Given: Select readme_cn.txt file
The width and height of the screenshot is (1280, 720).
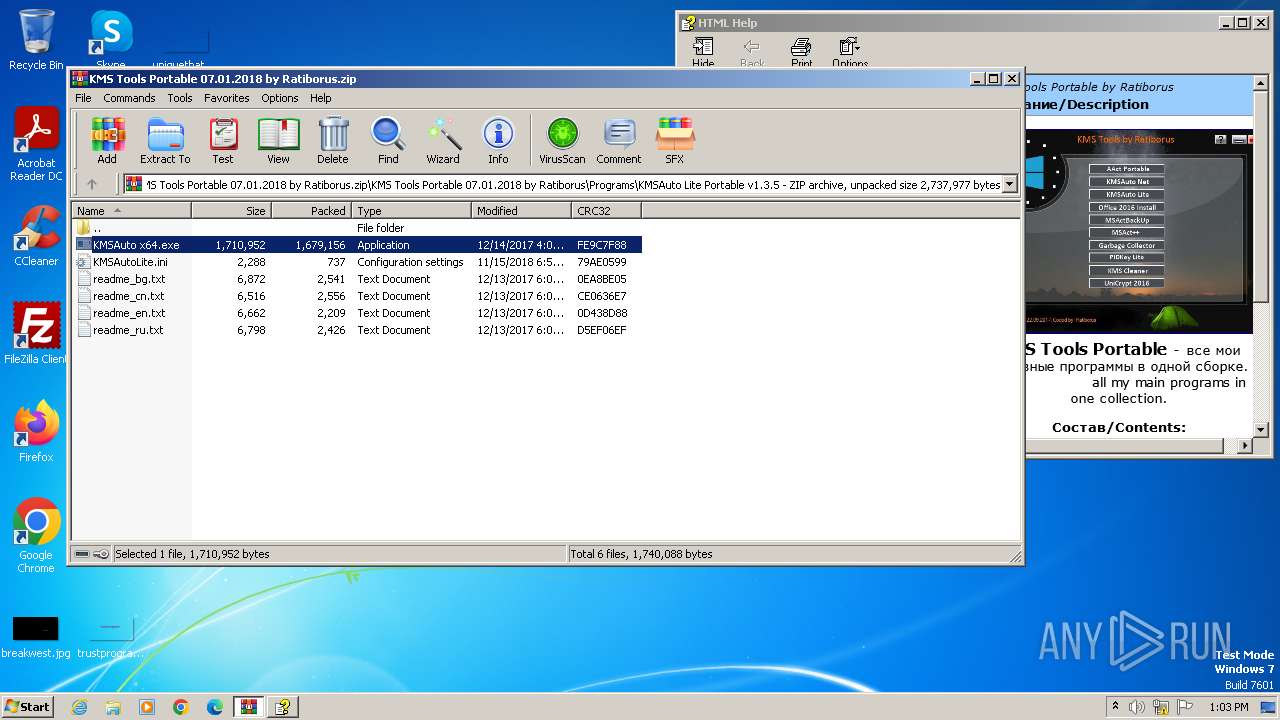Looking at the screenshot, I should (357, 296).
